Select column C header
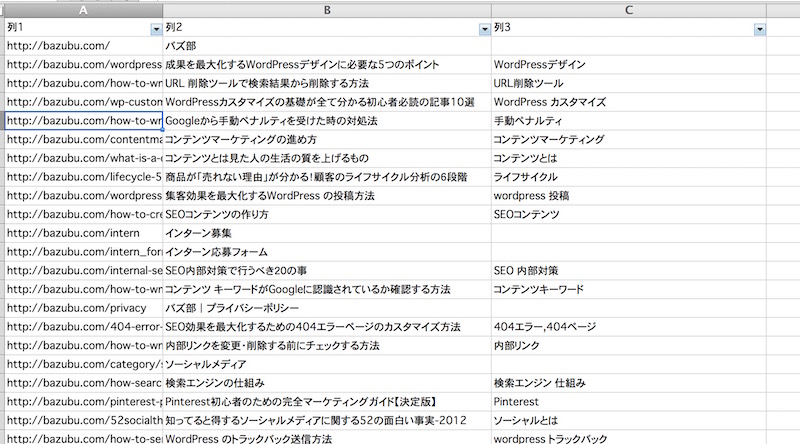Screen dimensions: 800x444 point(628,9)
